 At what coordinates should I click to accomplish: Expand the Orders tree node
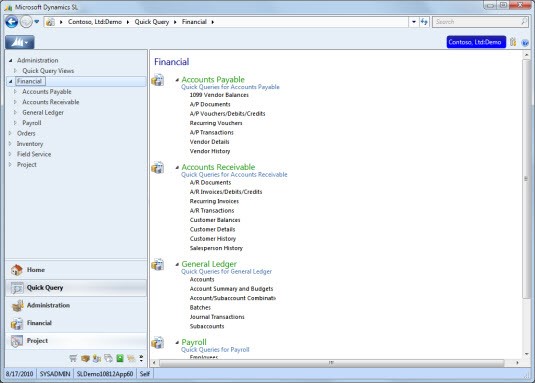(x=11, y=133)
